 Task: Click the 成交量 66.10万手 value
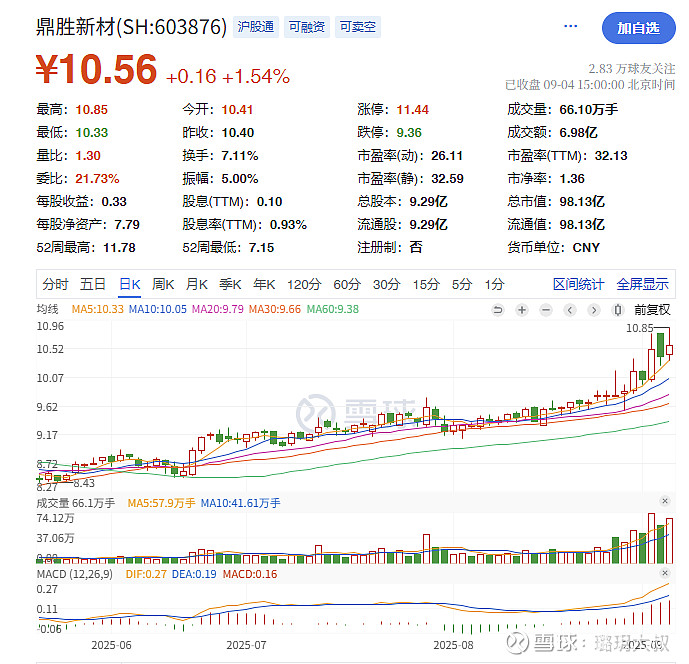point(588,110)
